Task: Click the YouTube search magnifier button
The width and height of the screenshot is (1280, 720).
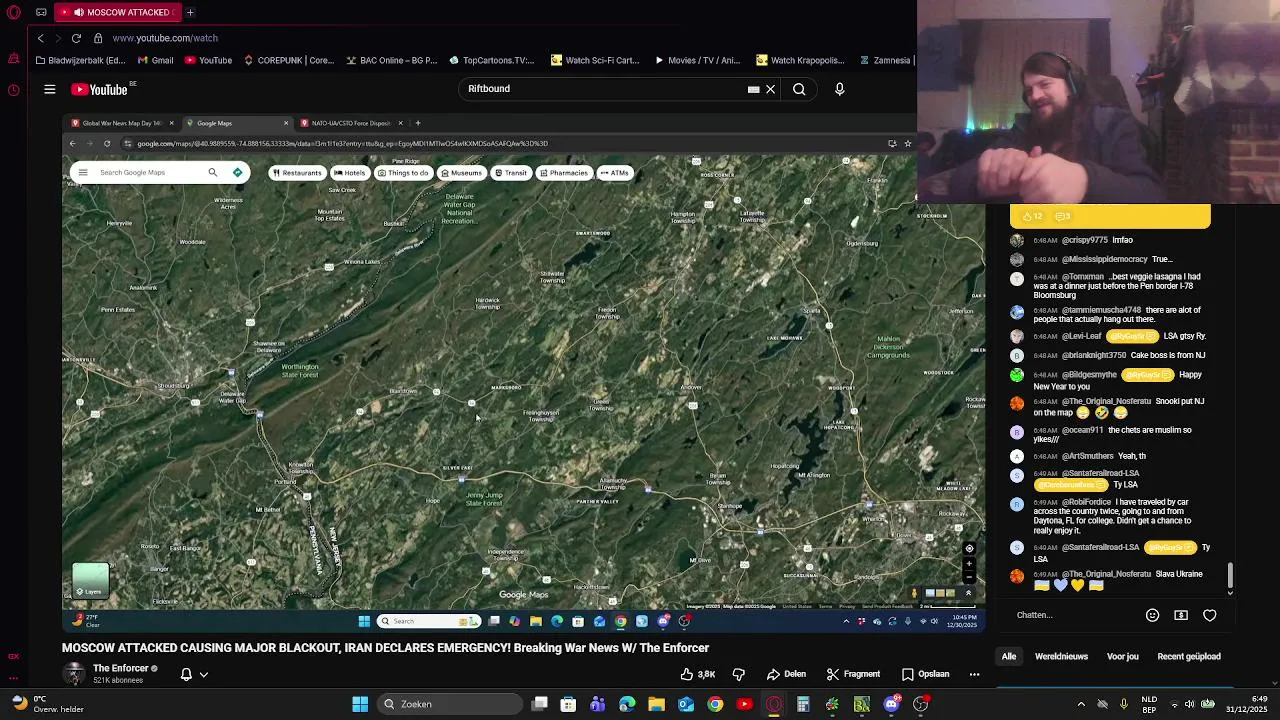Action: [799, 89]
